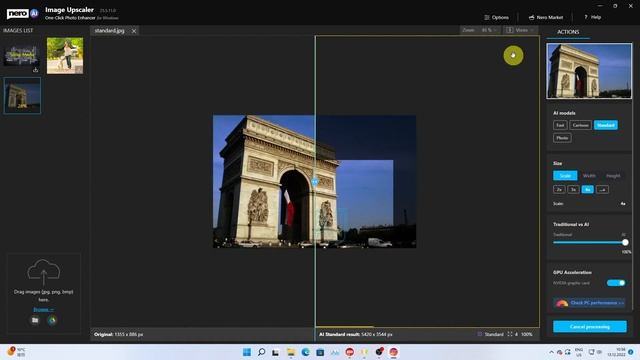Open Windows Search from taskbar
The image size is (640, 360).
[261, 352]
